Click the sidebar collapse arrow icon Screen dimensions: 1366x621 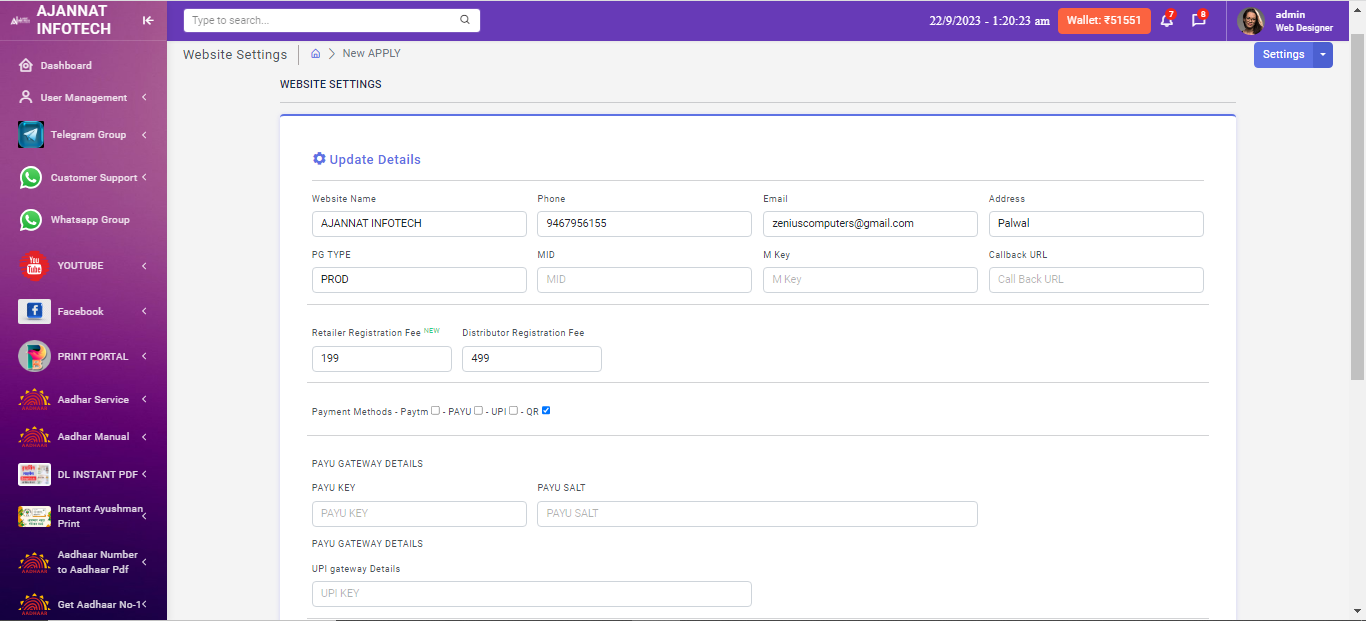tap(148, 20)
